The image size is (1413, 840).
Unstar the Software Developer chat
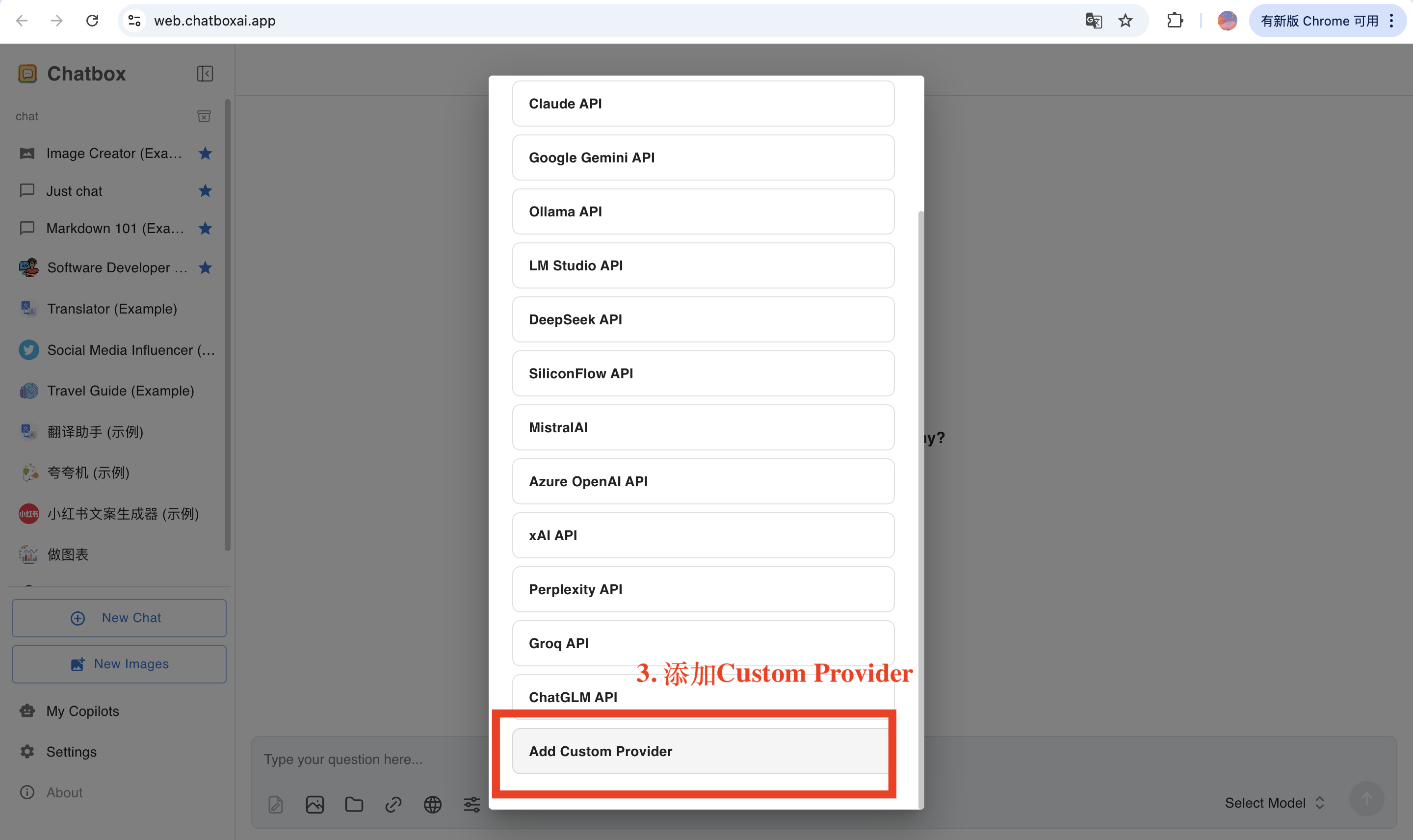(205, 267)
